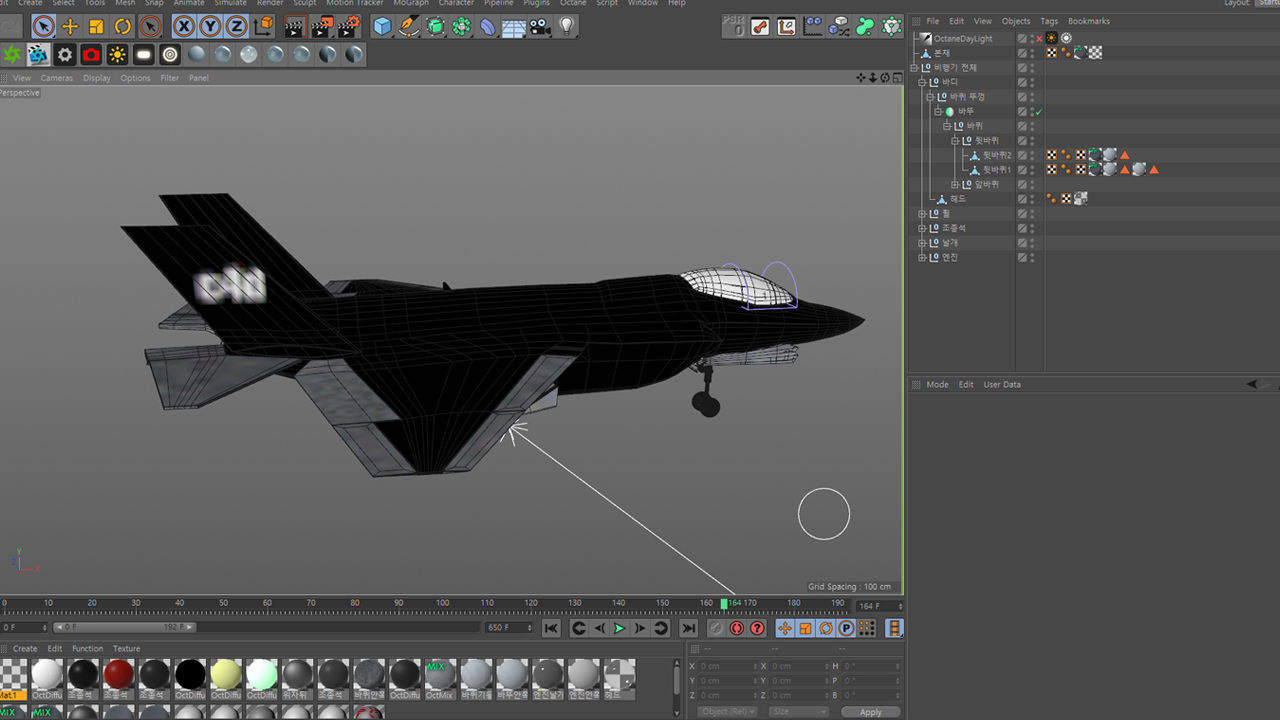Switch the coordinate system icon
This screenshot has height=720, width=1280.
(x=264, y=26)
